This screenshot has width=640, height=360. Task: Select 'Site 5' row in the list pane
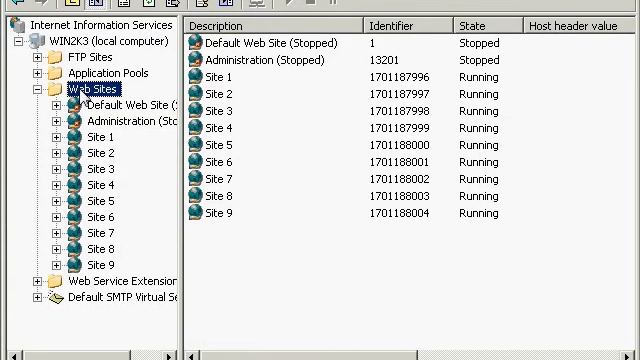[x=409, y=145]
